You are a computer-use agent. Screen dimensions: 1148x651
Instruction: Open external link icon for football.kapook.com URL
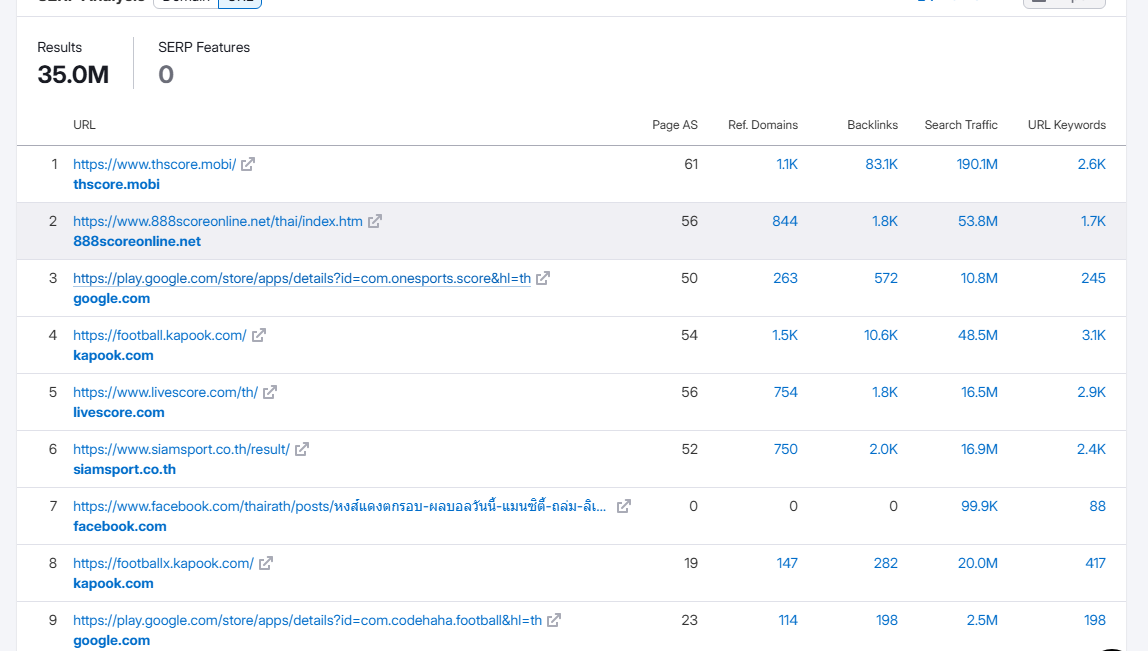(259, 335)
